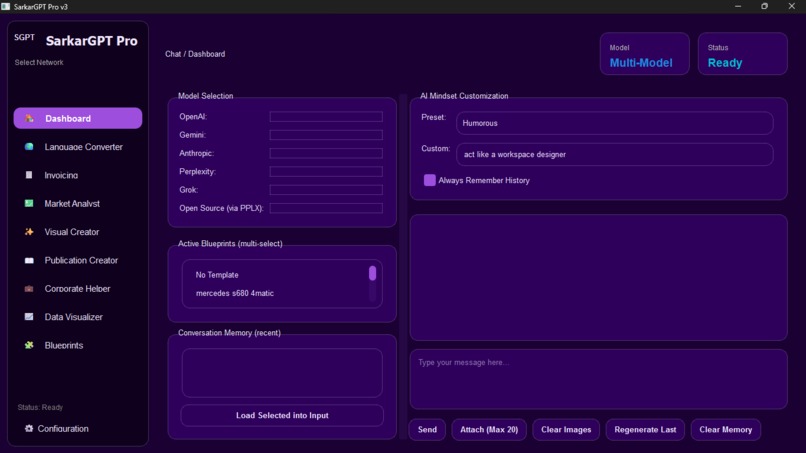Screen dimensions: 806x453
Task: Click the Select Network label
Action: (39, 62)
